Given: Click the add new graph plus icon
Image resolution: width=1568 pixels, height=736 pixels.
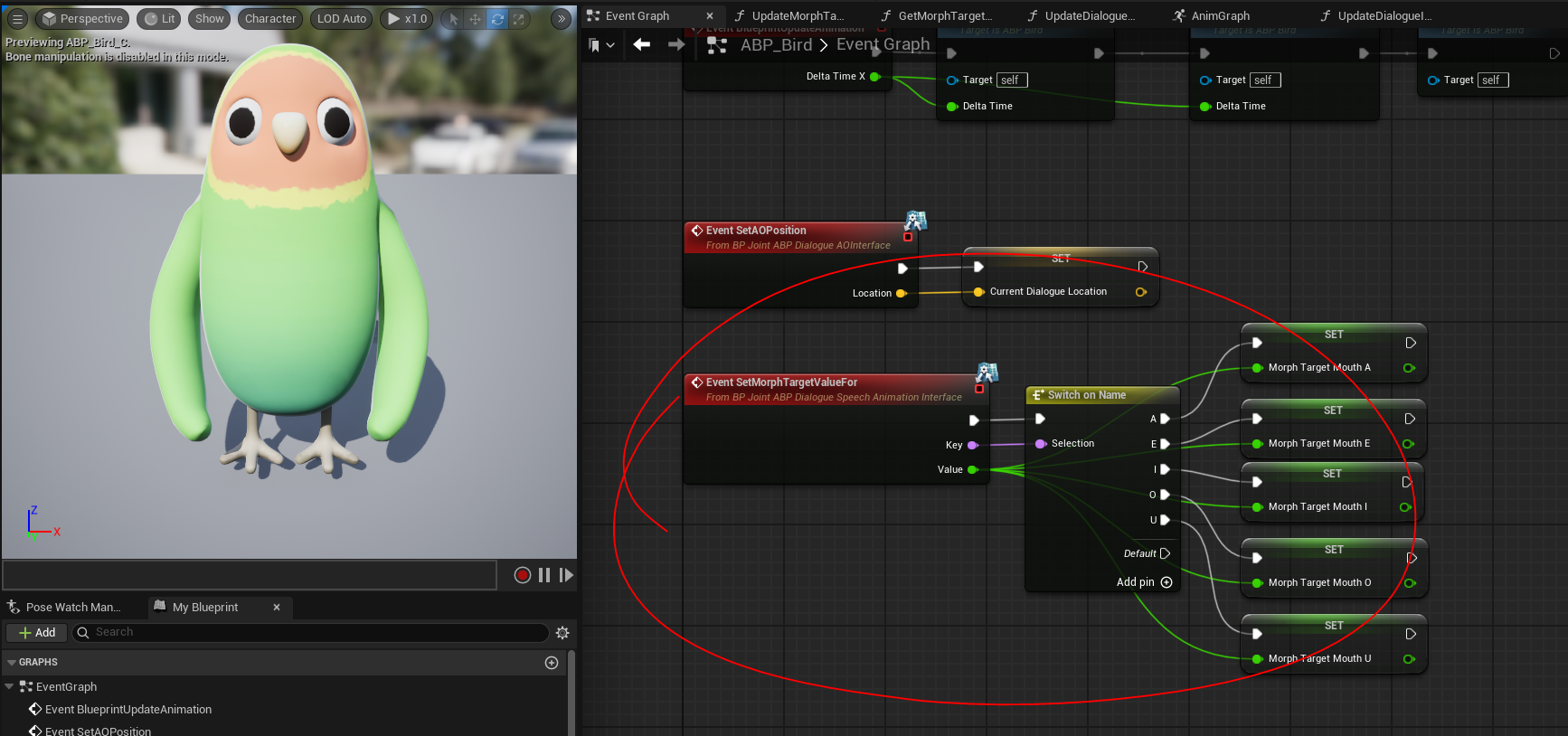Looking at the screenshot, I should pyautogui.click(x=552, y=663).
